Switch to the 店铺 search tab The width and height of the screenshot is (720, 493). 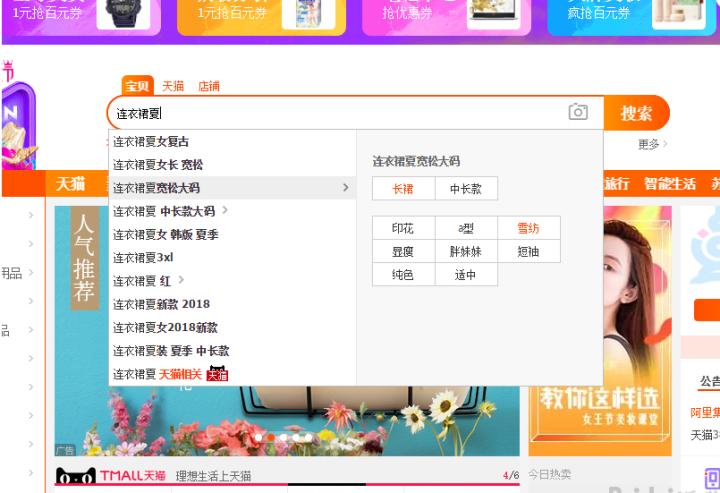(209, 86)
